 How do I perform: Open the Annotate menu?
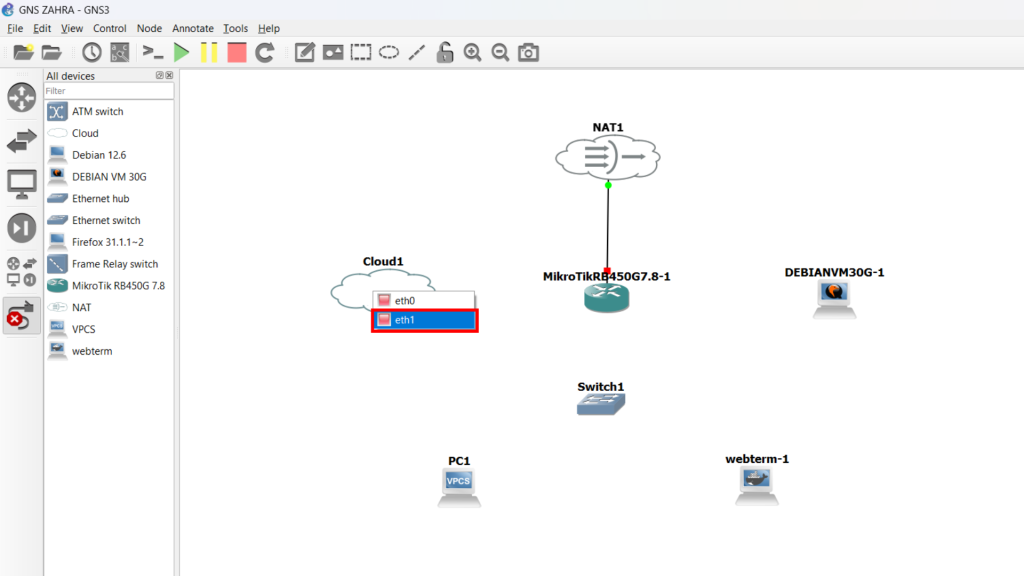tap(193, 29)
